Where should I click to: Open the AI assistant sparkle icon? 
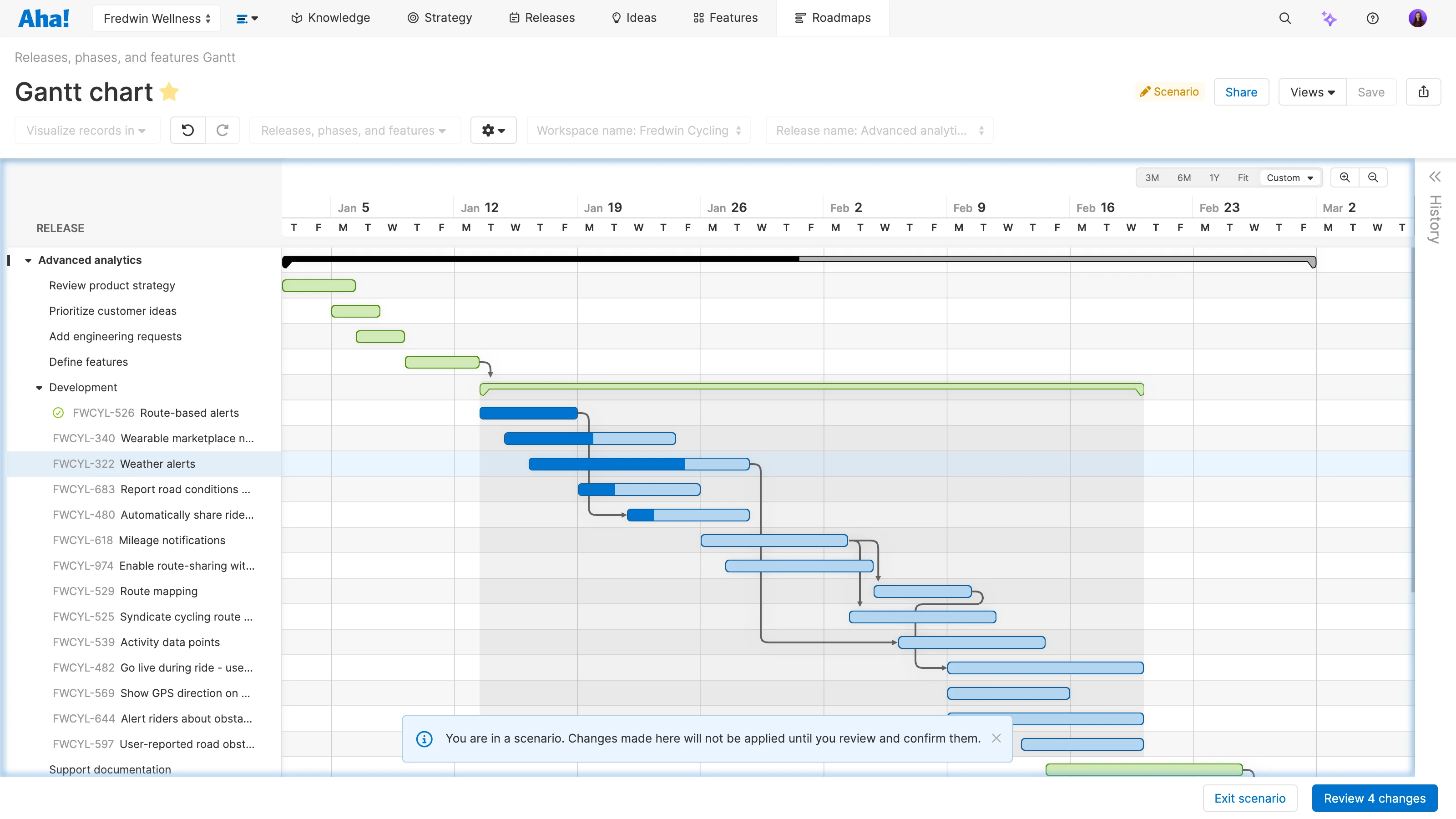pyautogui.click(x=1329, y=18)
